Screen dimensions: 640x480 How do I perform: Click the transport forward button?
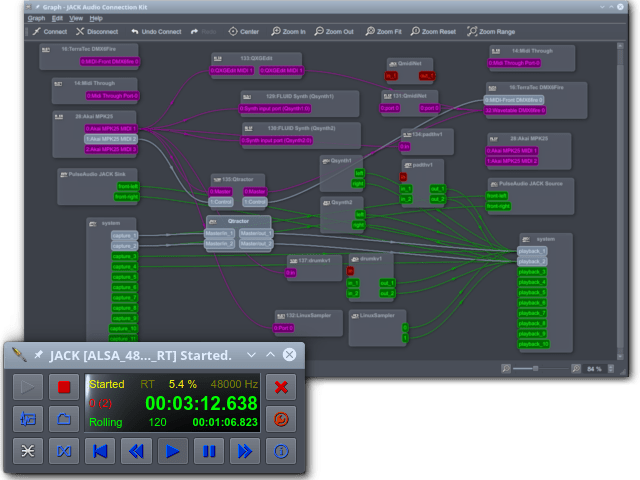(x=244, y=451)
